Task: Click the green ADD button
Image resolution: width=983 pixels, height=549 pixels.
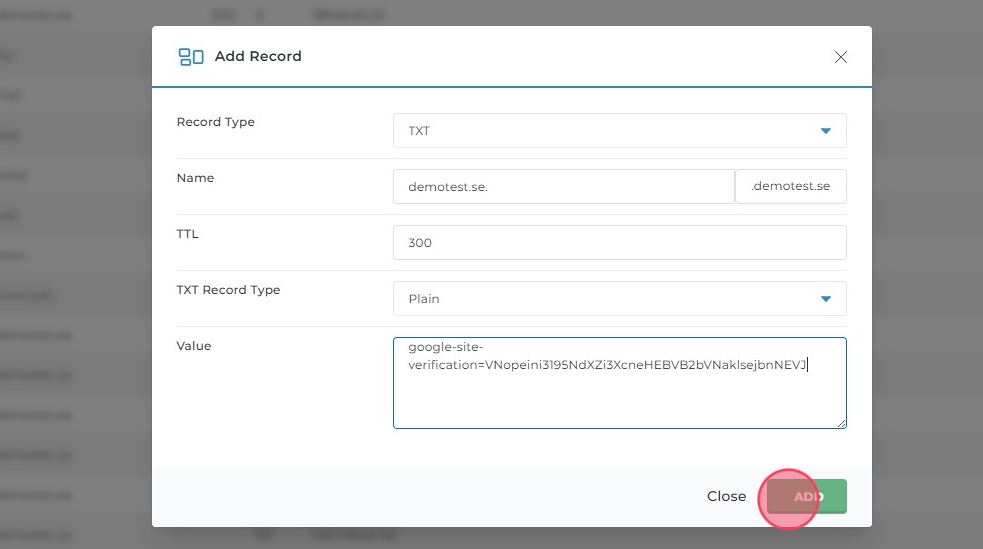Action: coord(806,496)
